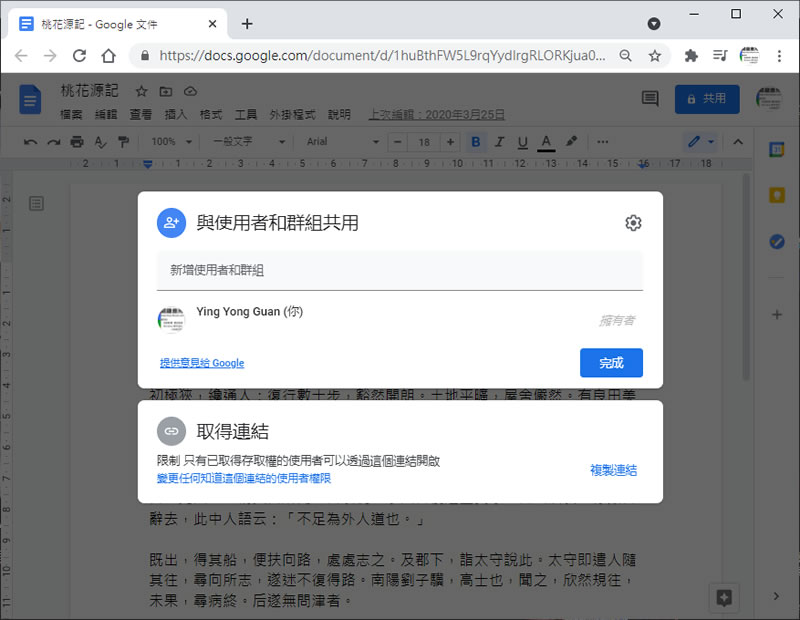
Task: Open the 100% zoom dropdown
Action: [171, 141]
